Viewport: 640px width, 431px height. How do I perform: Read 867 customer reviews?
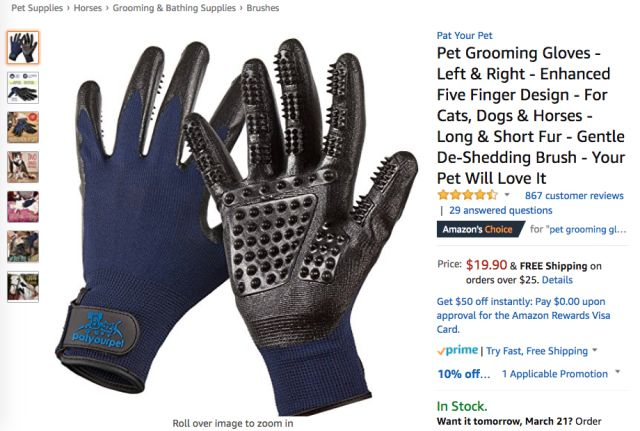(574, 196)
